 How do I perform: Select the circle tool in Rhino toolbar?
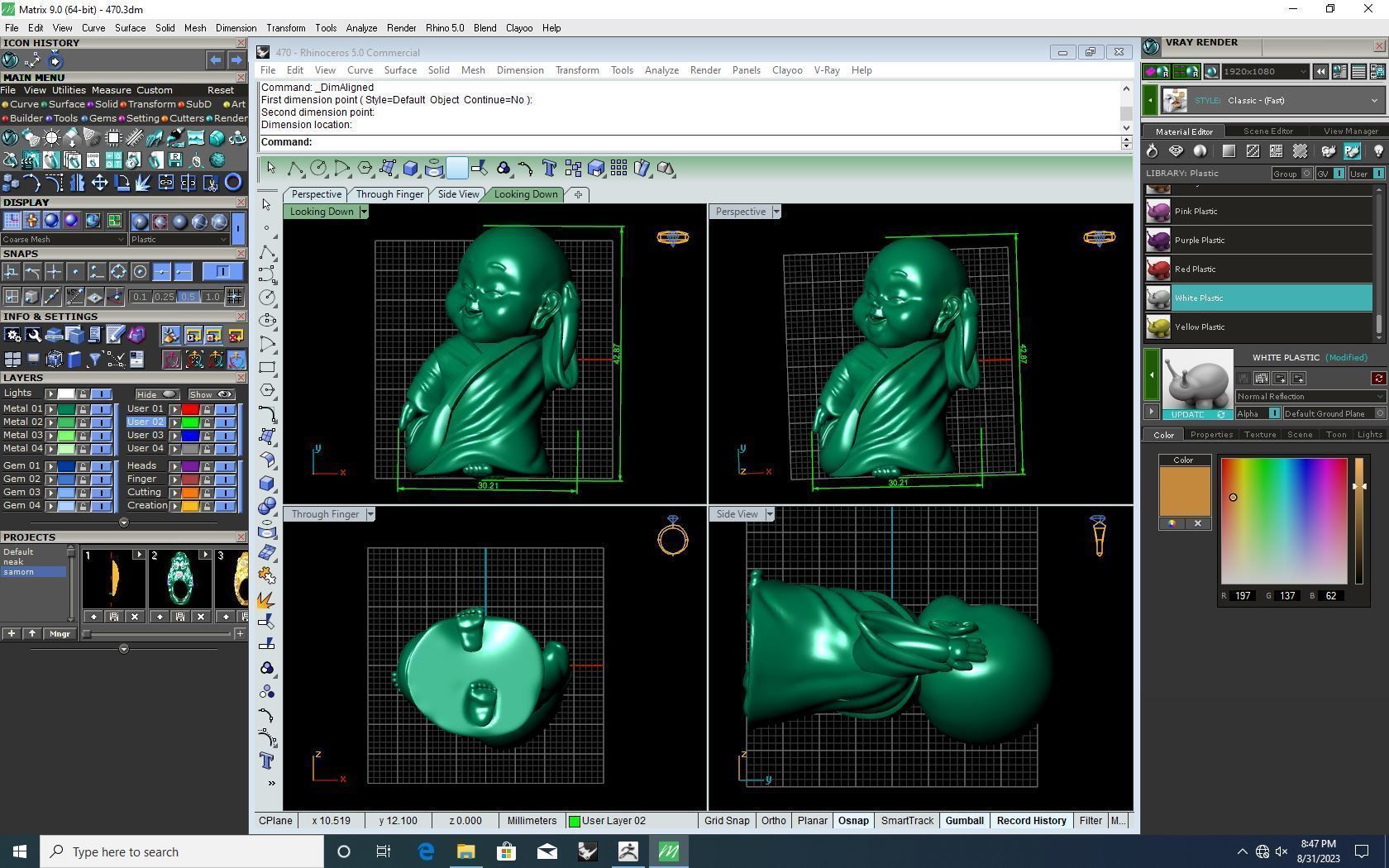point(317,169)
